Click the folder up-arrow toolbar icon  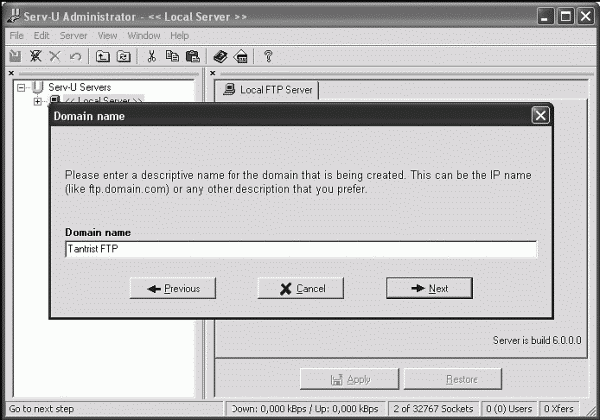click(x=102, y=57)
